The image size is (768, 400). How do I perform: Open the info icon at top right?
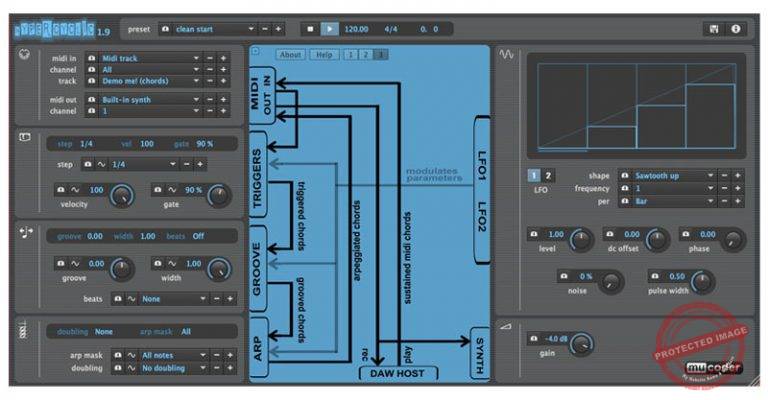click(x=736, y=29)
